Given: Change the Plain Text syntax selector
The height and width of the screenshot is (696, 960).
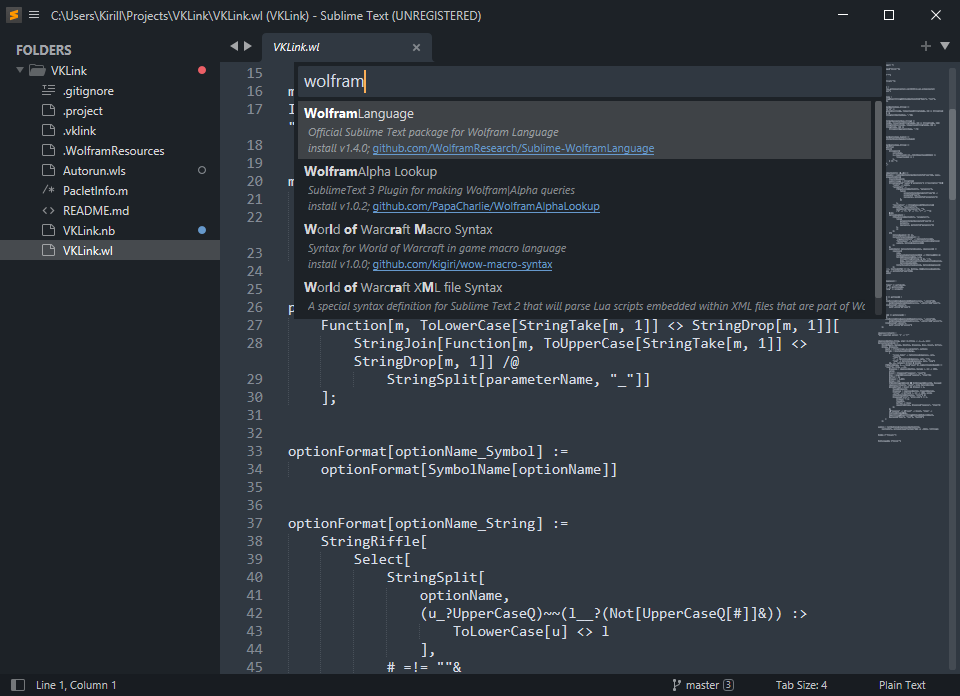Looking at the screenshot, I should pos(902,685).
